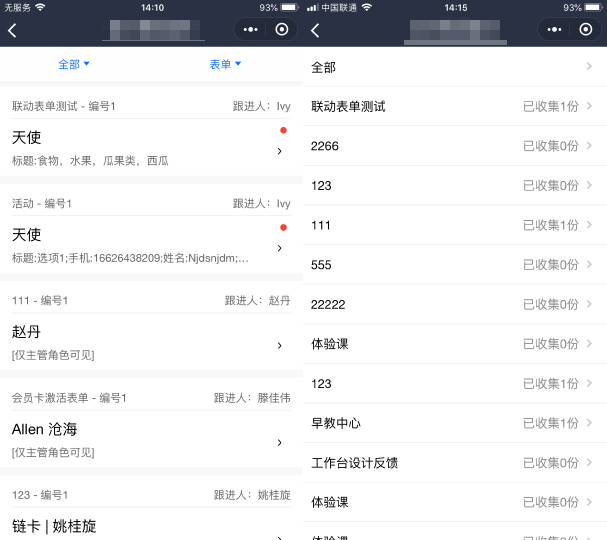This screenshot has width=607, height=540.
Task: Open the 2266 form entry
Action: point(455,146)
